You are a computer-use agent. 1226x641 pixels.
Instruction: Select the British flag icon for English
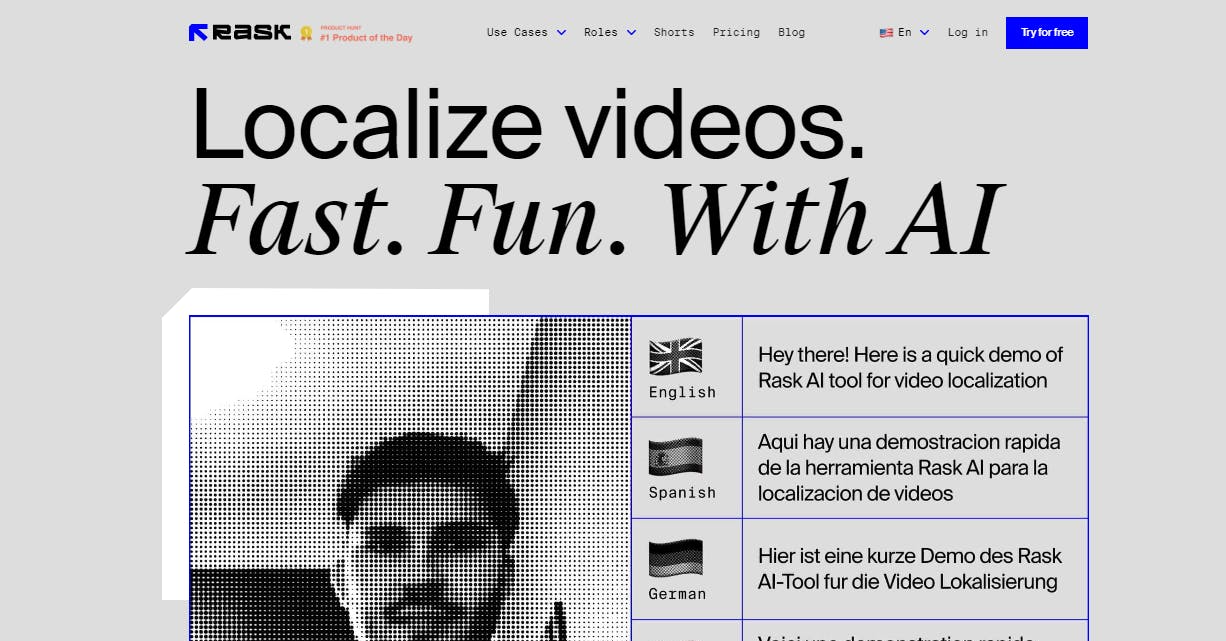point(675,357)
